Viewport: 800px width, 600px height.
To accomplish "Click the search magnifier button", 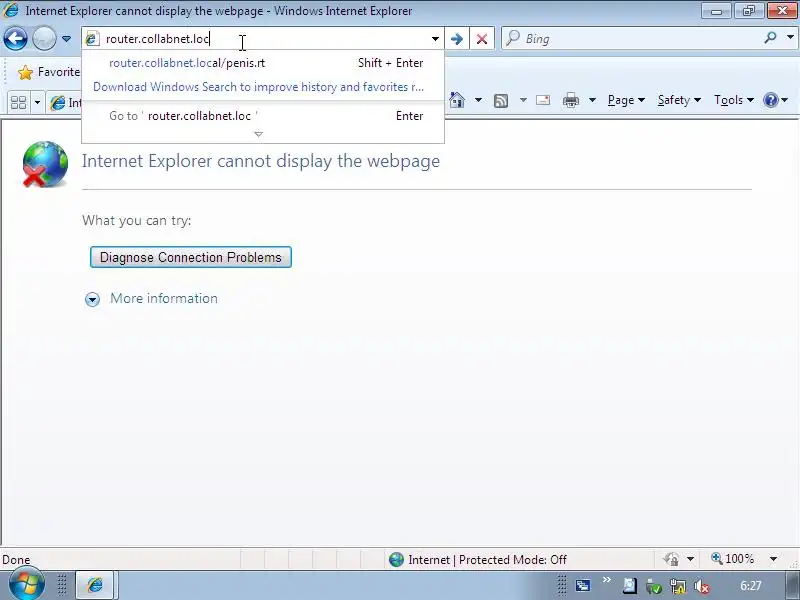I will point(770,37).
